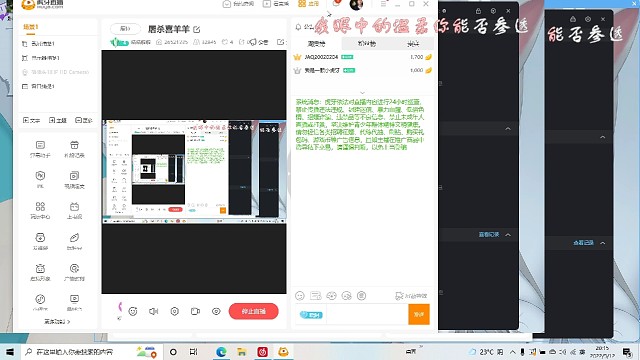The width and height of the screenshot is (640, 360).
Task: Click the middle add-source button beside 文字
Action: click(58, 120)
